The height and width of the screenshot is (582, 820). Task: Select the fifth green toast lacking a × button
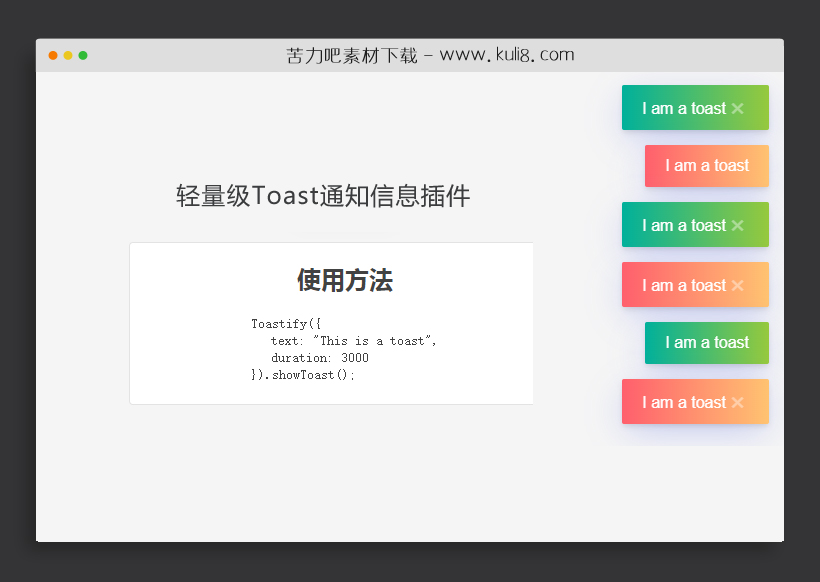[707, 343]
